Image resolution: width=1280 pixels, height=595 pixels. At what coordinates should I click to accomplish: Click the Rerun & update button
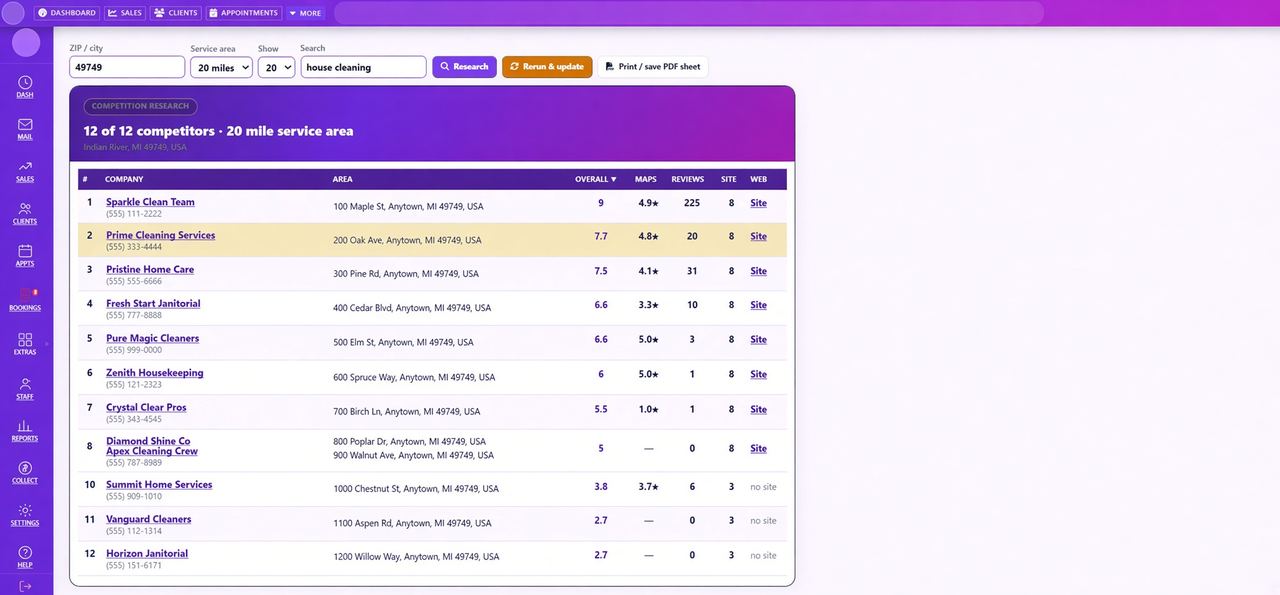click(x=547, y=67)
